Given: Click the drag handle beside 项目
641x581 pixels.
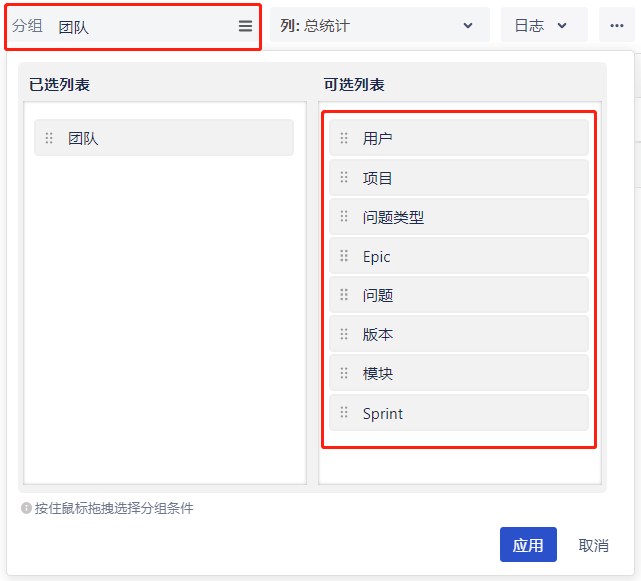Looking at the screenshot, I should click(345, 178).
